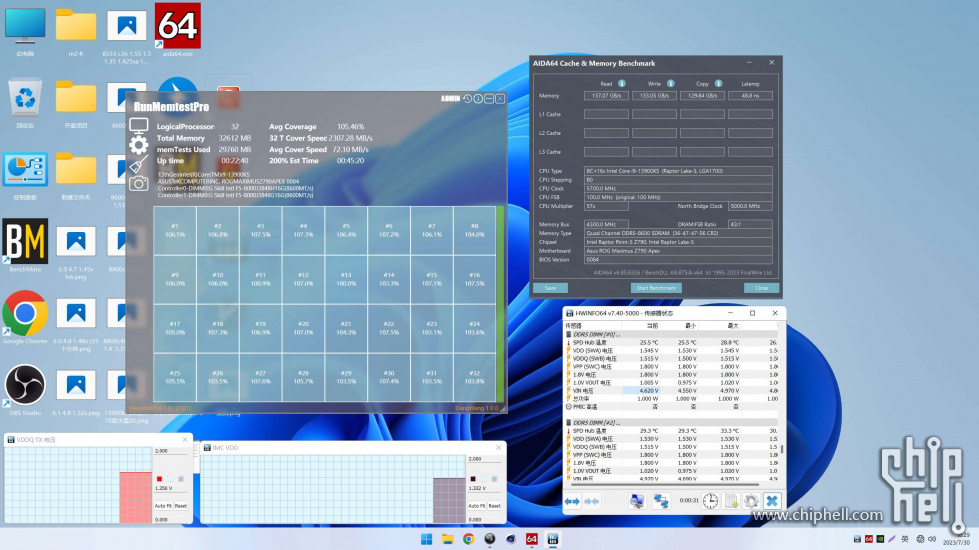The width and height of the screenshot is (979, 550).
Task: Open the Recycle Bin desktop icon
Action: (25, 102)
